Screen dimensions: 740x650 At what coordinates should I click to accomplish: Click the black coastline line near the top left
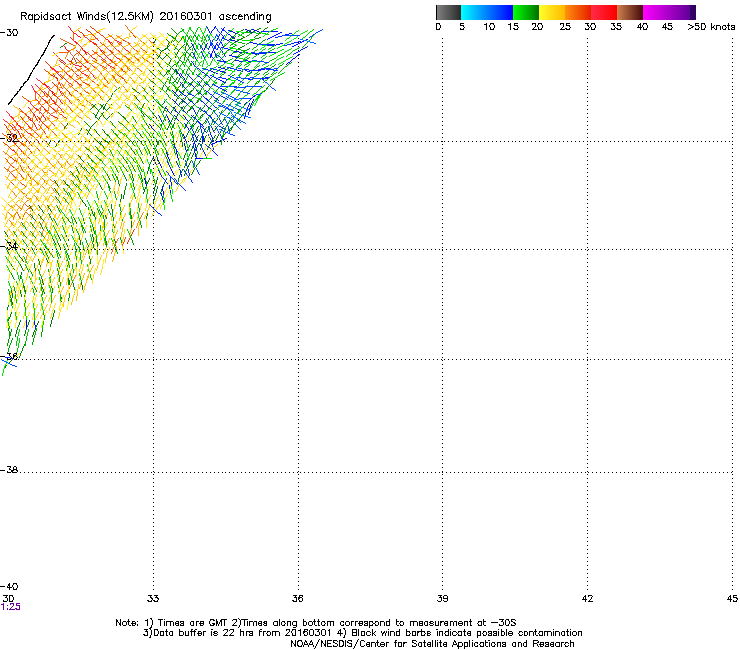pyautogui.click(x=31, y=70)
